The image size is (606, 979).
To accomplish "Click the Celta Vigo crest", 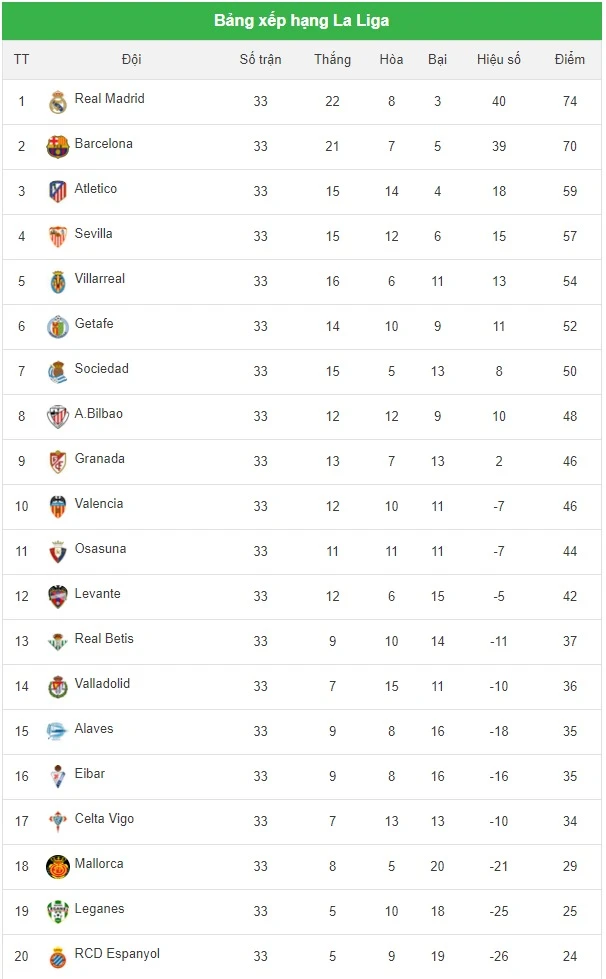I will click(x=57, y=822).
